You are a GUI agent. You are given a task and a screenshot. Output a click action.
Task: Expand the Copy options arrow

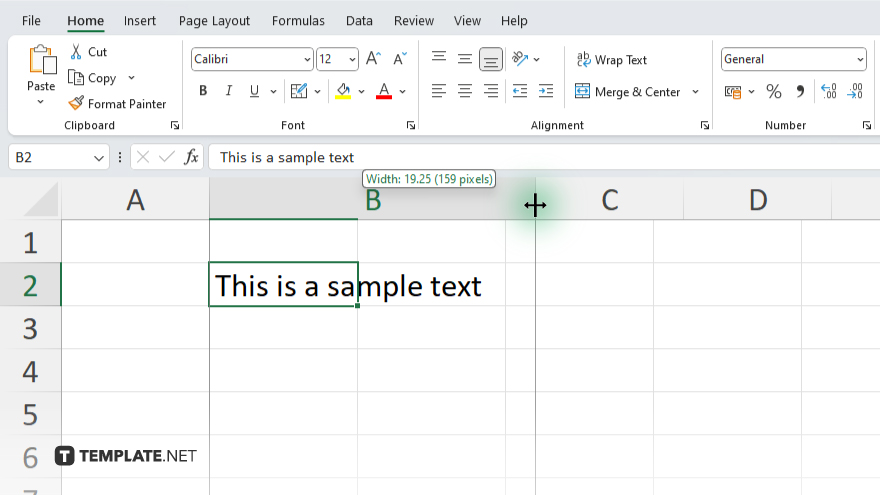pyautogui.click(x=131, y=77)
